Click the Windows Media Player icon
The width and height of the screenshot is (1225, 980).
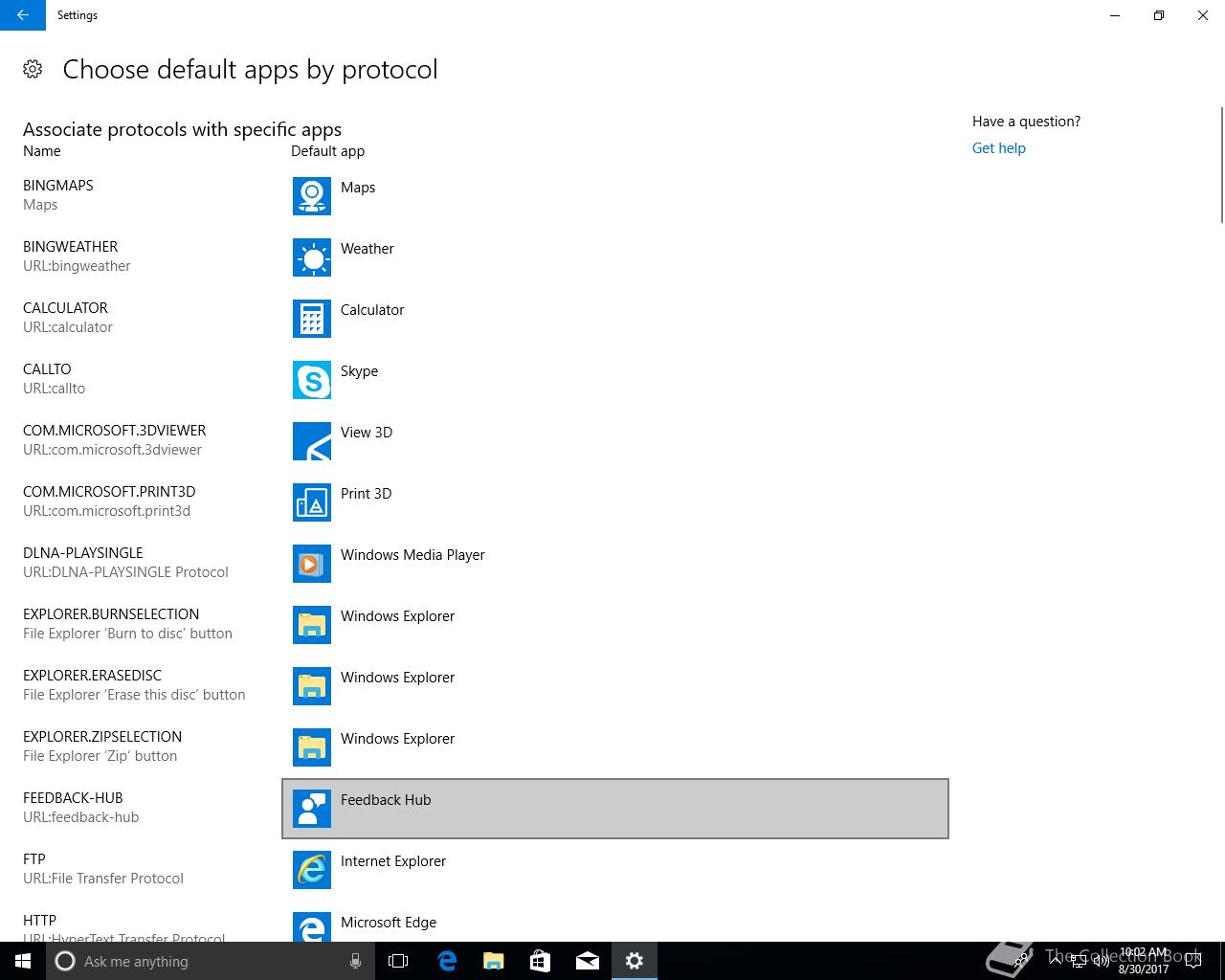(x=312, y=564)
